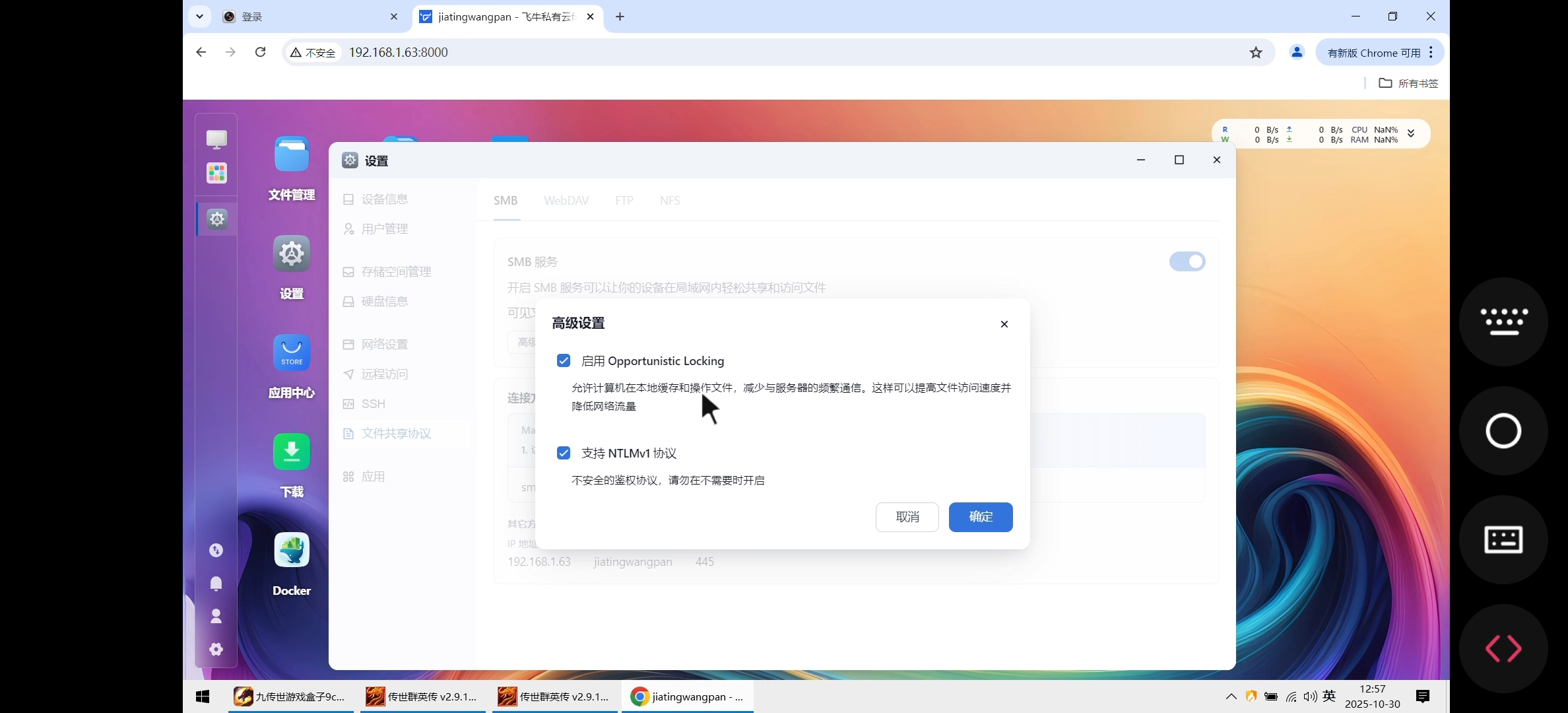Open the notifications bell in the left sidebar
Image resolution: width=1568 pixels, height=713 pixels.
(x=216, y=584)
